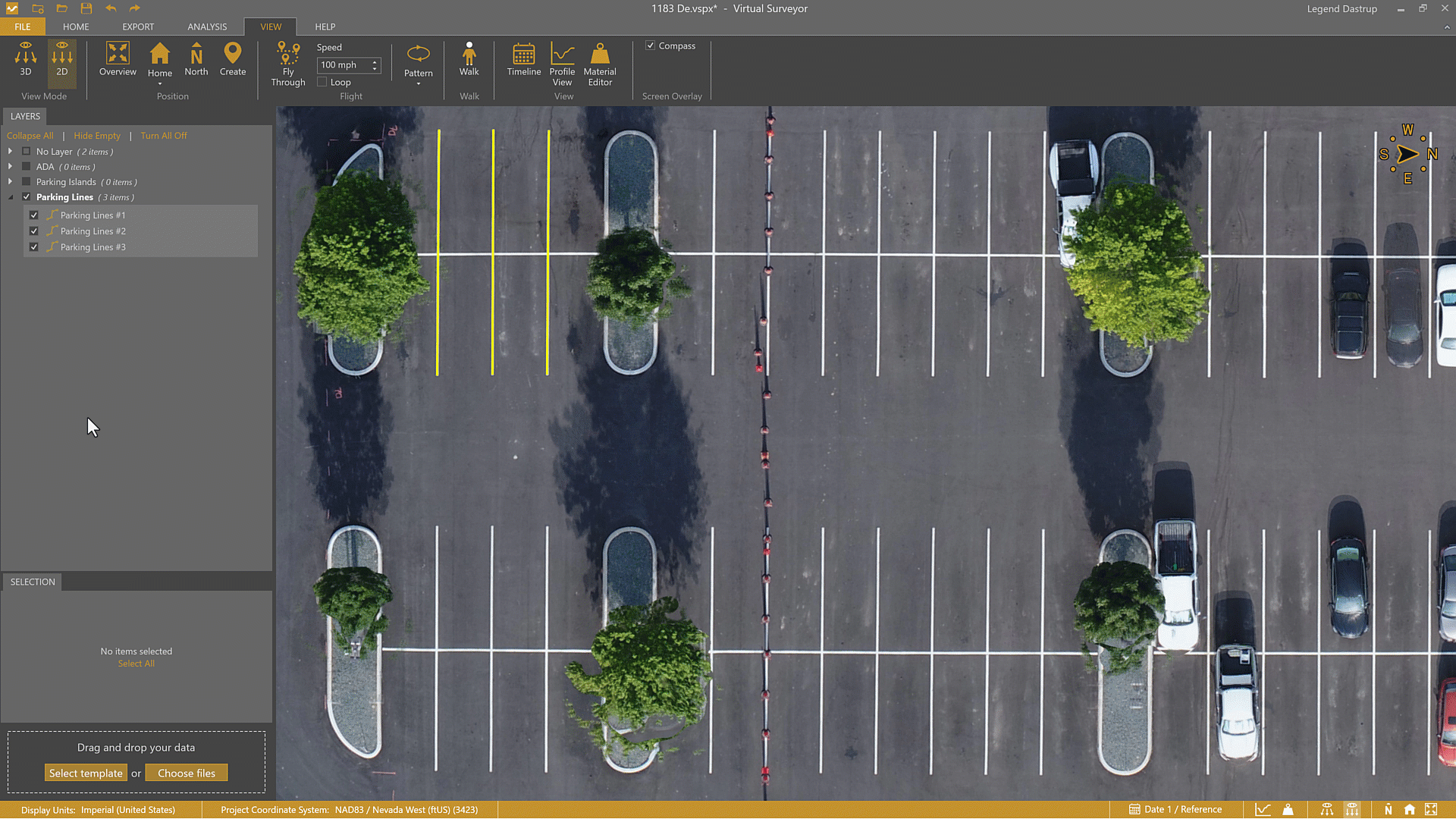The width and height of the screenshot is (1456, 819).
Task: Click the Choose files button
Action: pos(187,773)
